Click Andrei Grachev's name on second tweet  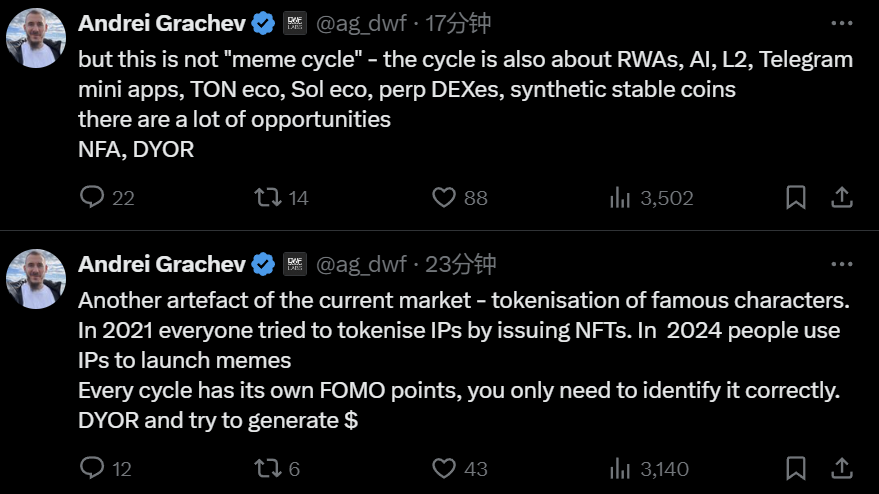(x=161, y=264)
